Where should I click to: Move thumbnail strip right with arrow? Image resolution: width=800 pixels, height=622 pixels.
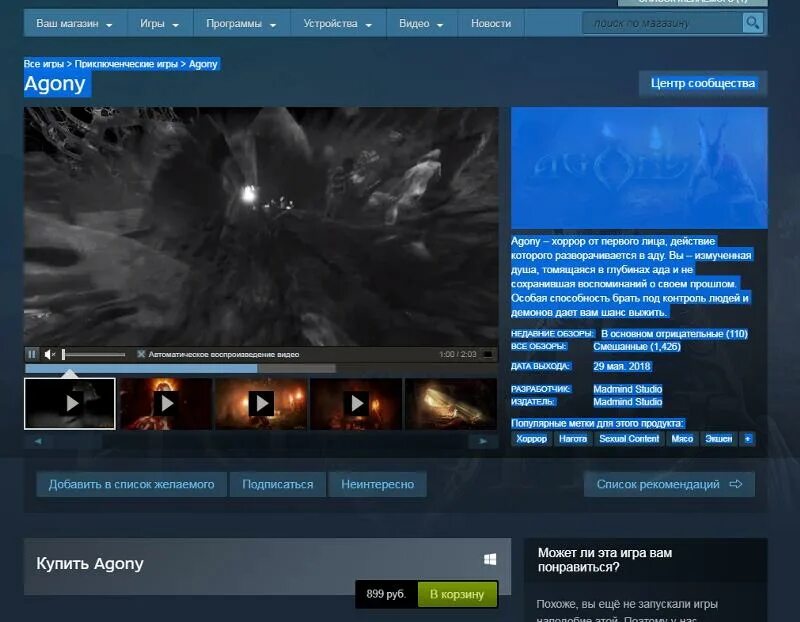coord(483,441)
